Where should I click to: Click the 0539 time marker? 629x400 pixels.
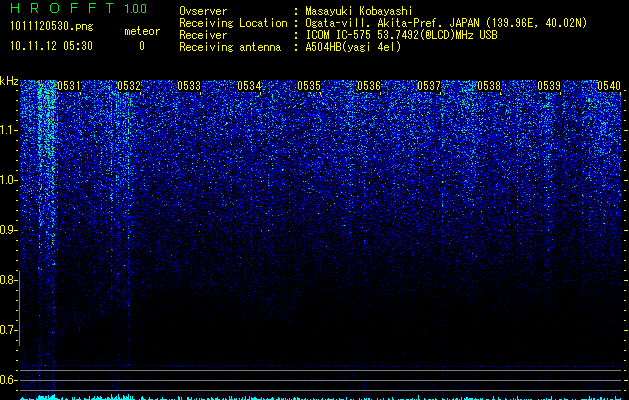coord(549,86)
